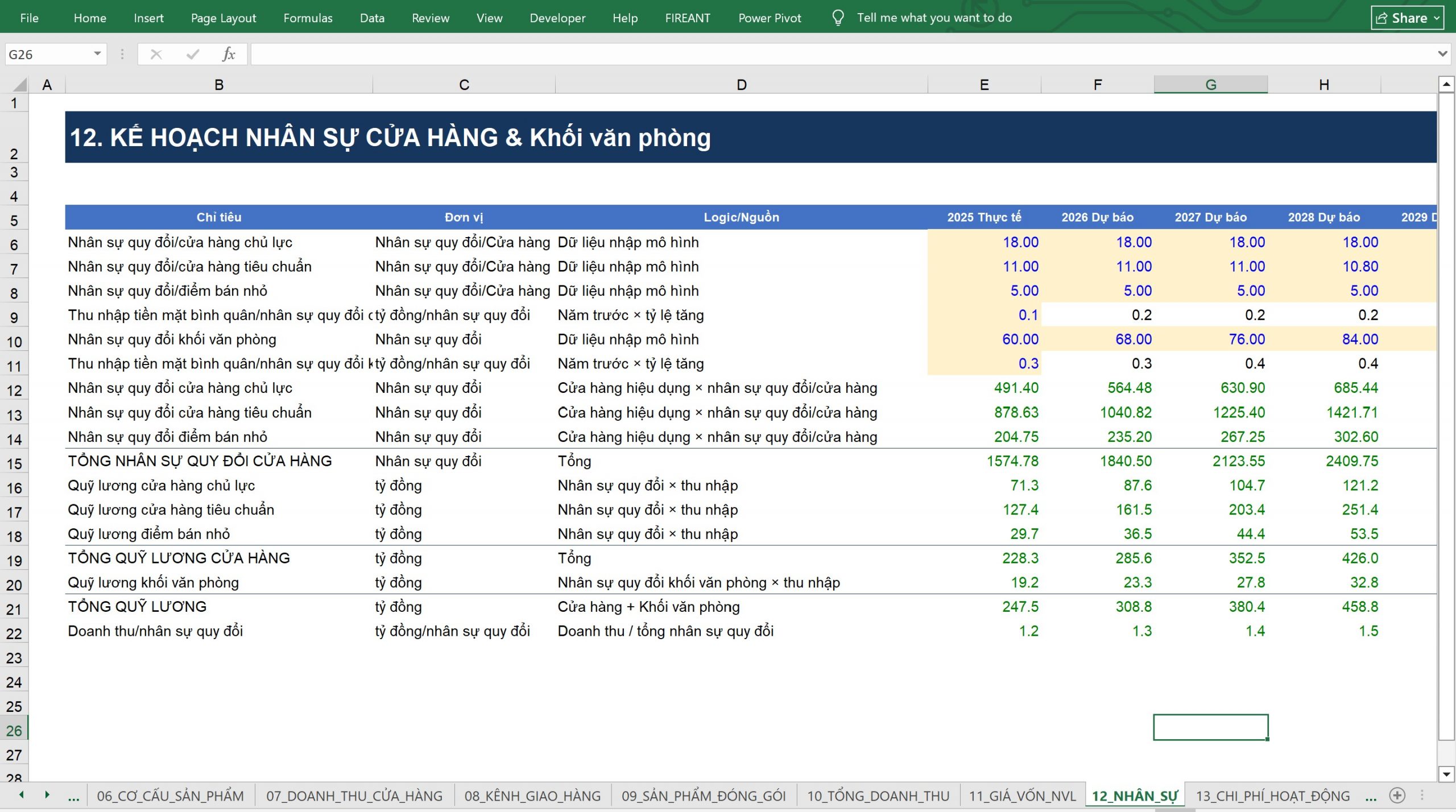
Task: Click the '2025 Thực tế' column header cell
Action: [985, 217]
